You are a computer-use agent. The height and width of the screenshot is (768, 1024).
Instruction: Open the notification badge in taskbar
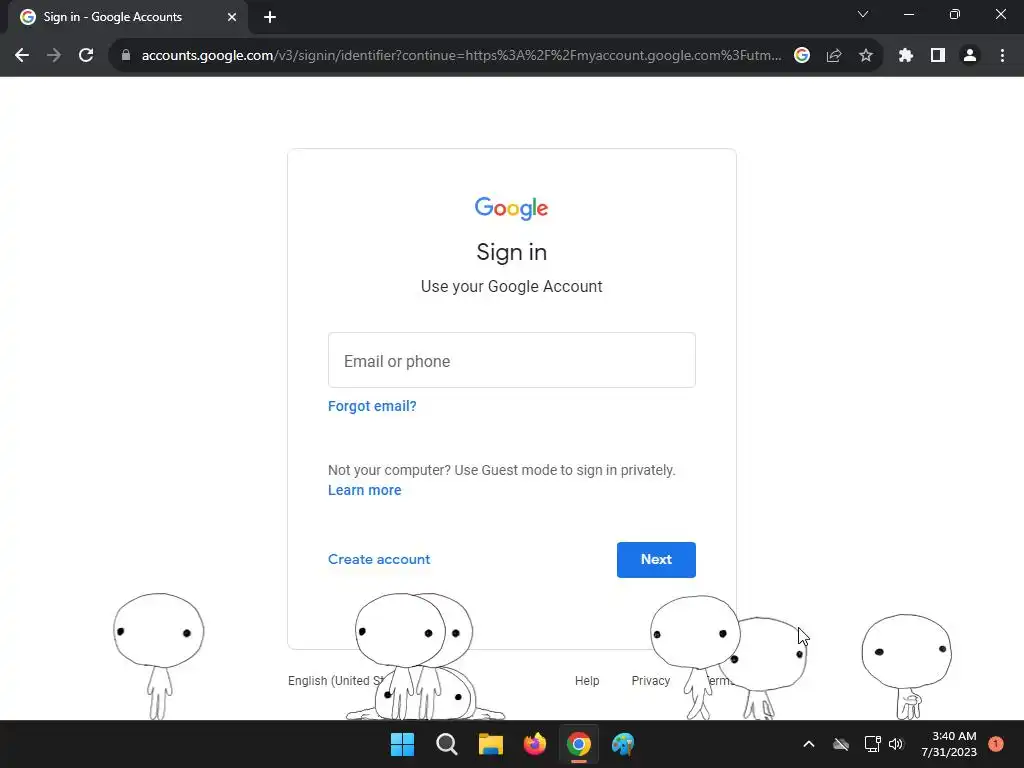point(996,744)
